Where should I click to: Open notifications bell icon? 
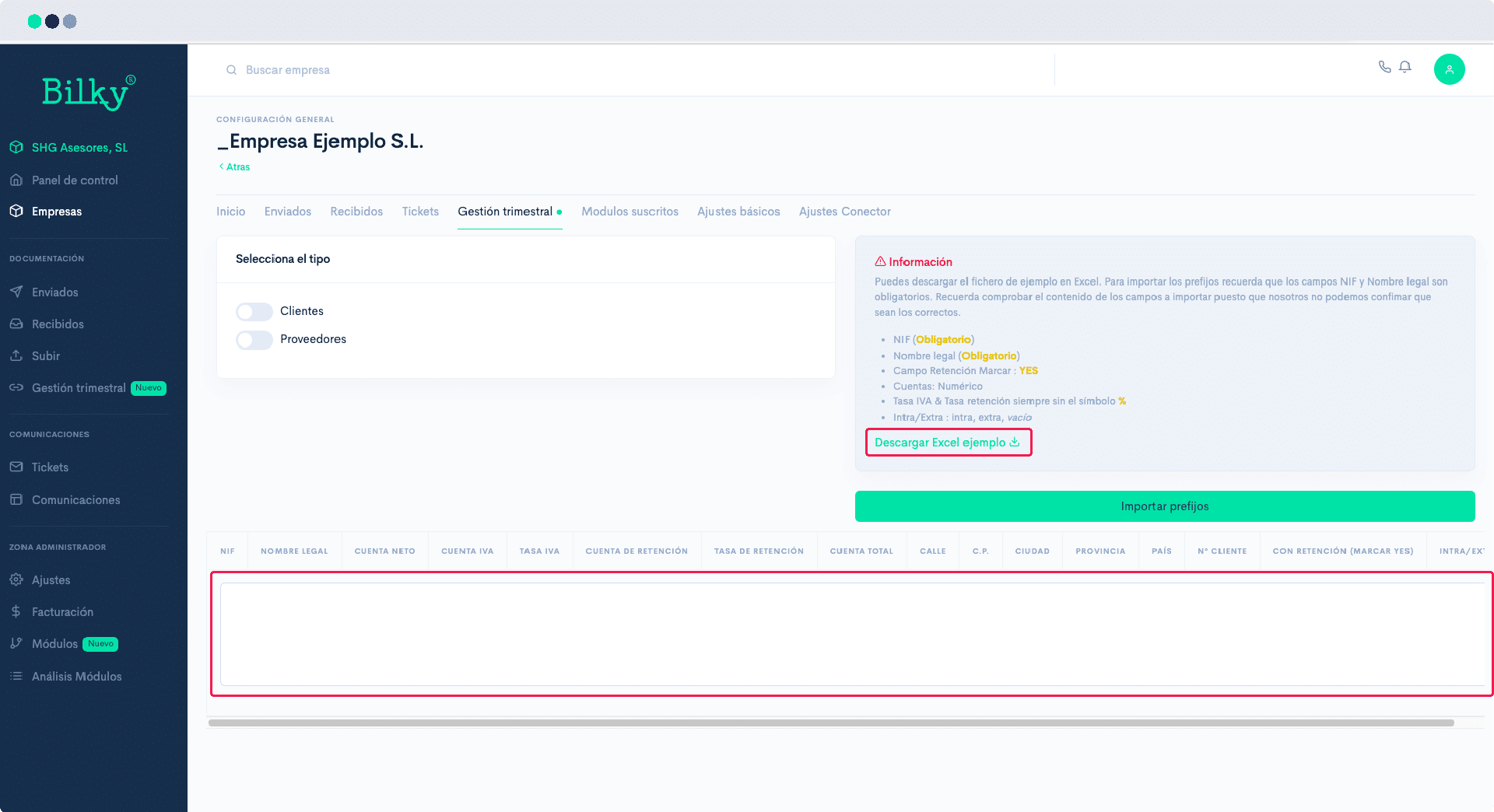coord(1405,67)
